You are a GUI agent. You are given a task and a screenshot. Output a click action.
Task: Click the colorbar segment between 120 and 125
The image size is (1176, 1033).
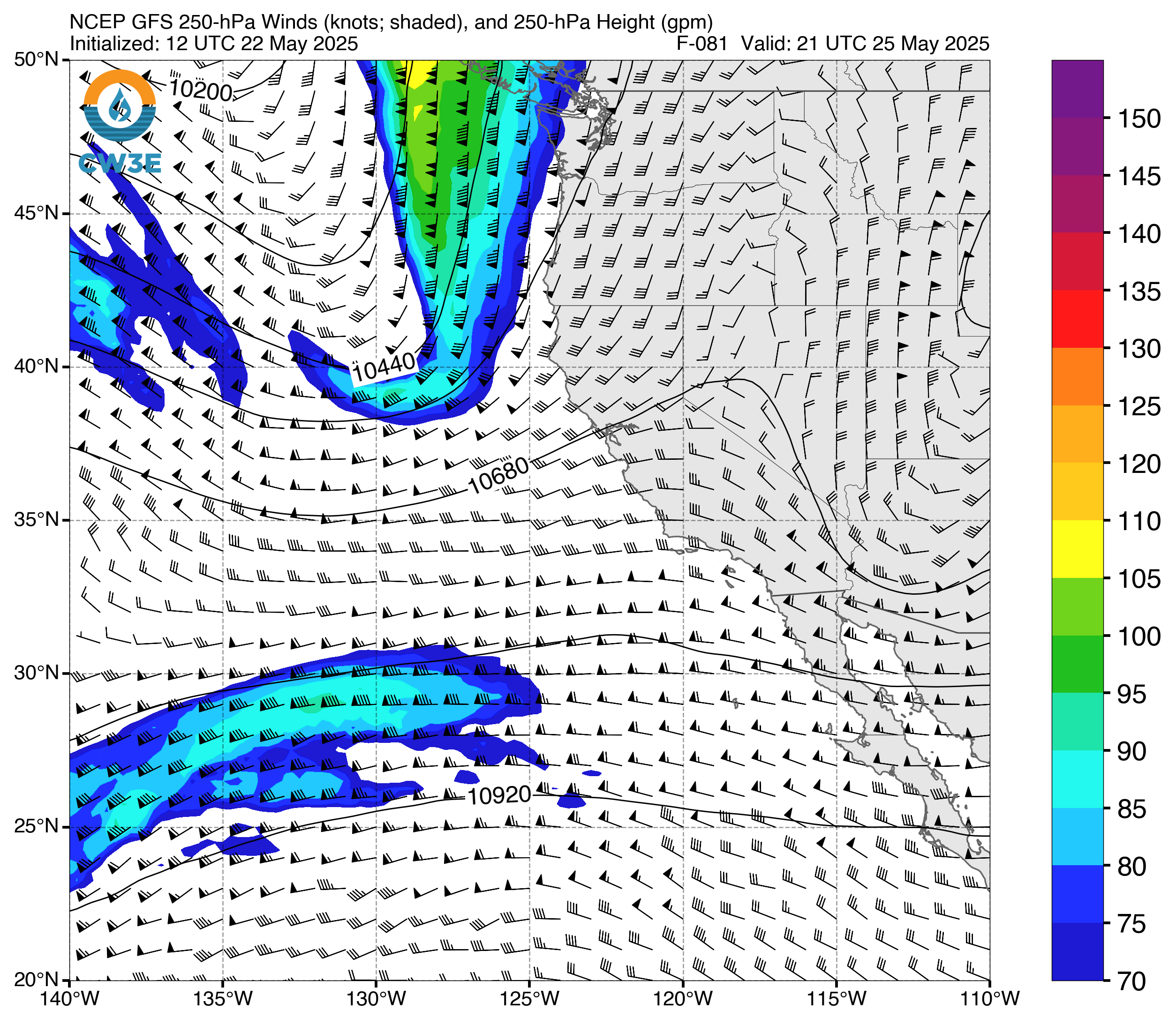click(x=1078, y=434)
